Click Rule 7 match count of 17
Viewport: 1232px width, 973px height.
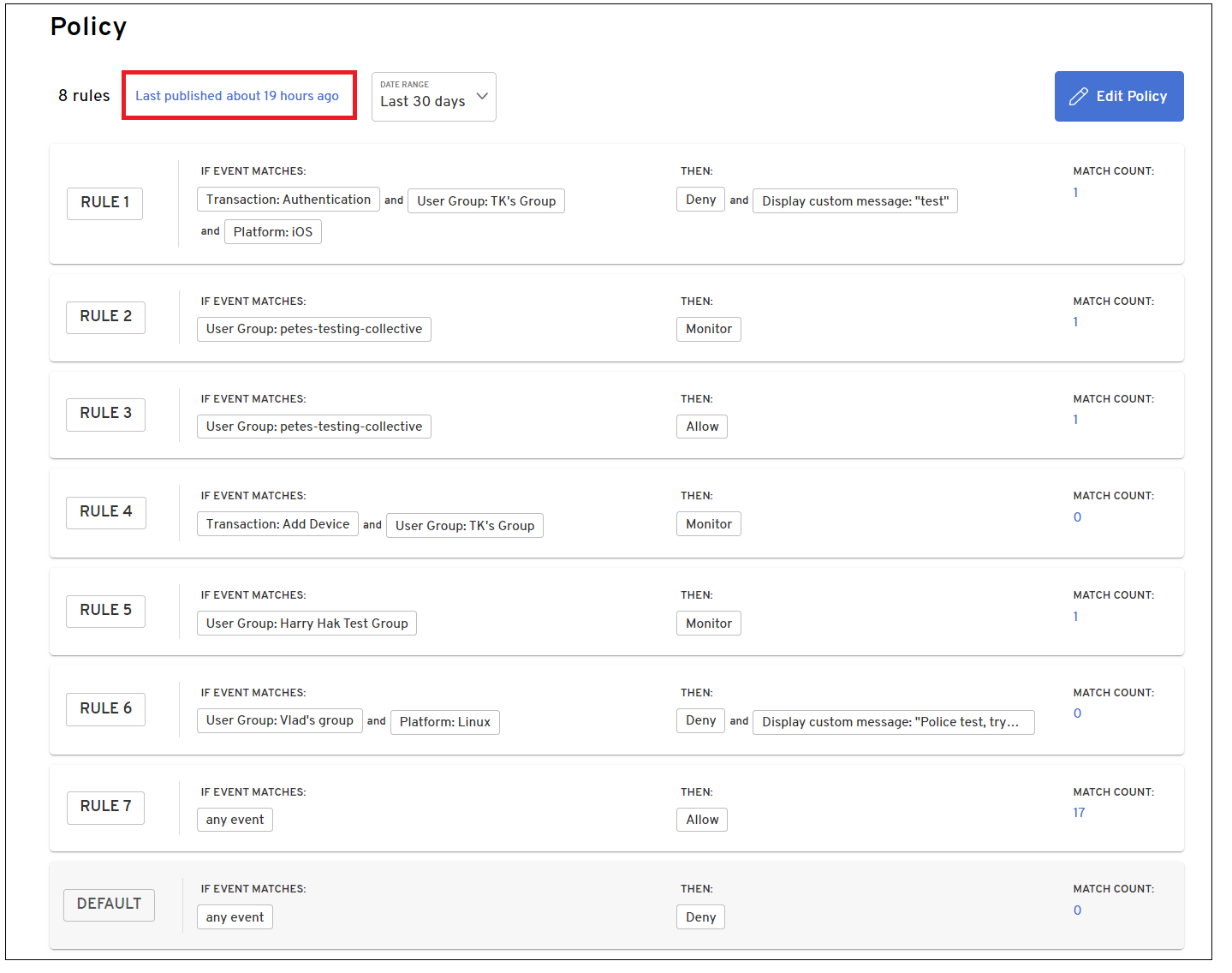[1078, 813]
